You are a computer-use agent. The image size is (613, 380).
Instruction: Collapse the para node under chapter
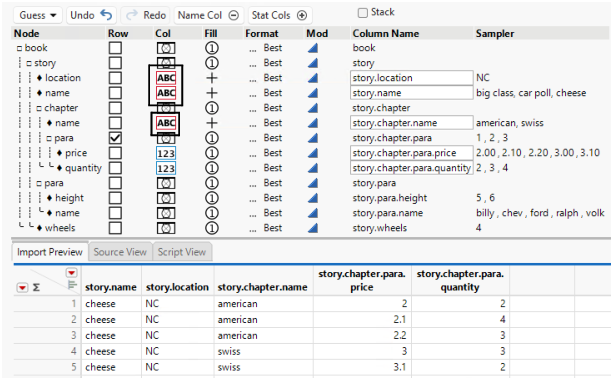49,138
